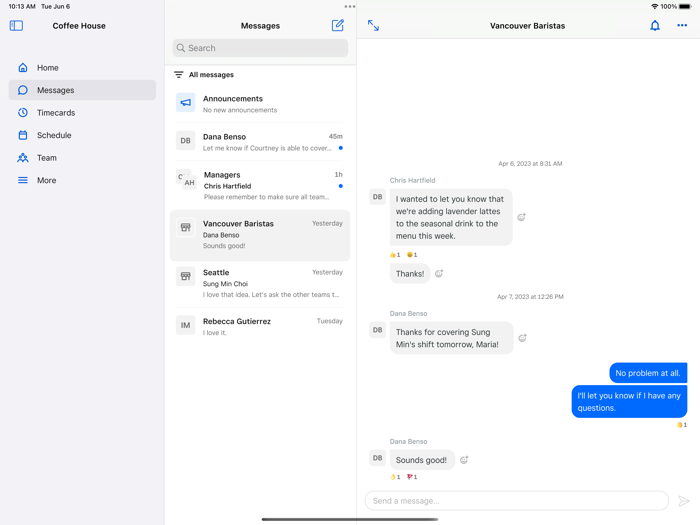This screenshot has height=525, width=700.
Task: Open the More menu item
Action: point(82,180)
